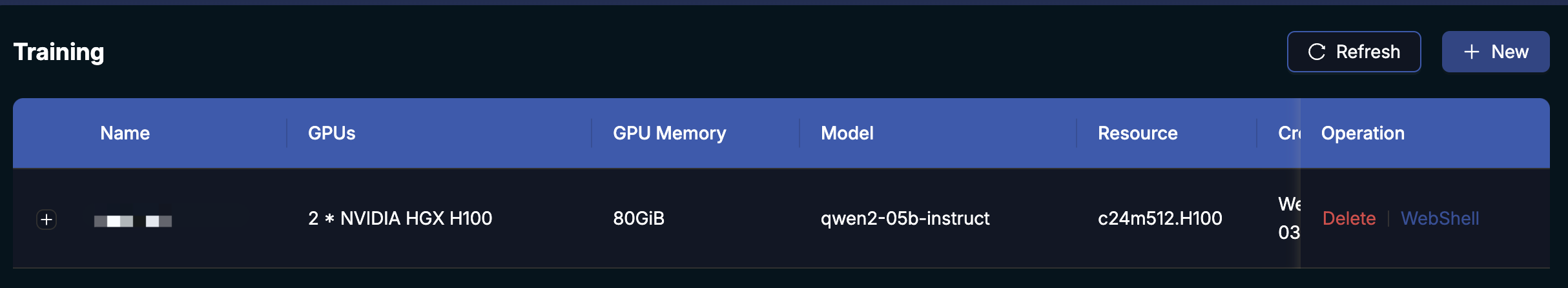
Task: Click the circular arrow refresh icon
Action: tap(1317, 52)
